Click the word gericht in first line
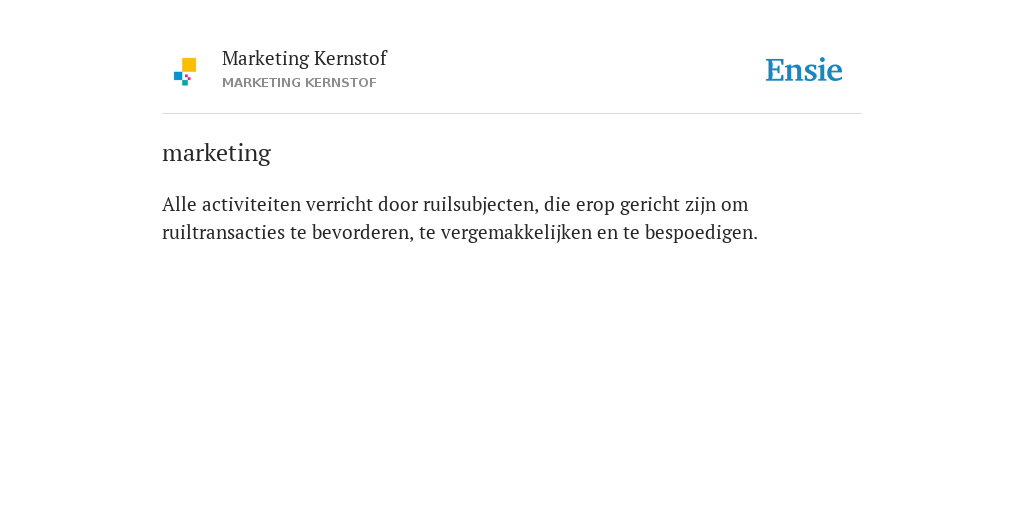This screenshot has width=1024, height=512. click(650, 205)
